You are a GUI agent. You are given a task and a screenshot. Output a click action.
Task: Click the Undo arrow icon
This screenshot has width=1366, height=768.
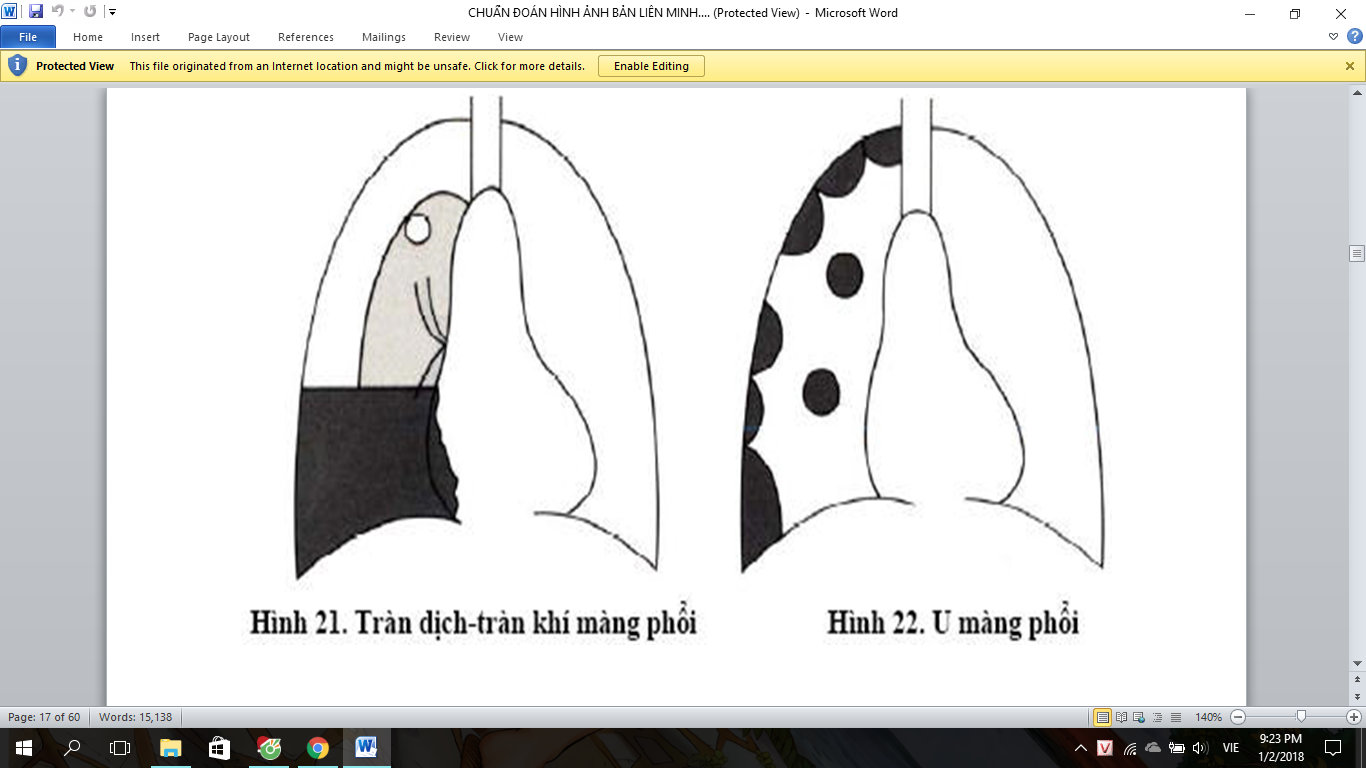point(57,12)
